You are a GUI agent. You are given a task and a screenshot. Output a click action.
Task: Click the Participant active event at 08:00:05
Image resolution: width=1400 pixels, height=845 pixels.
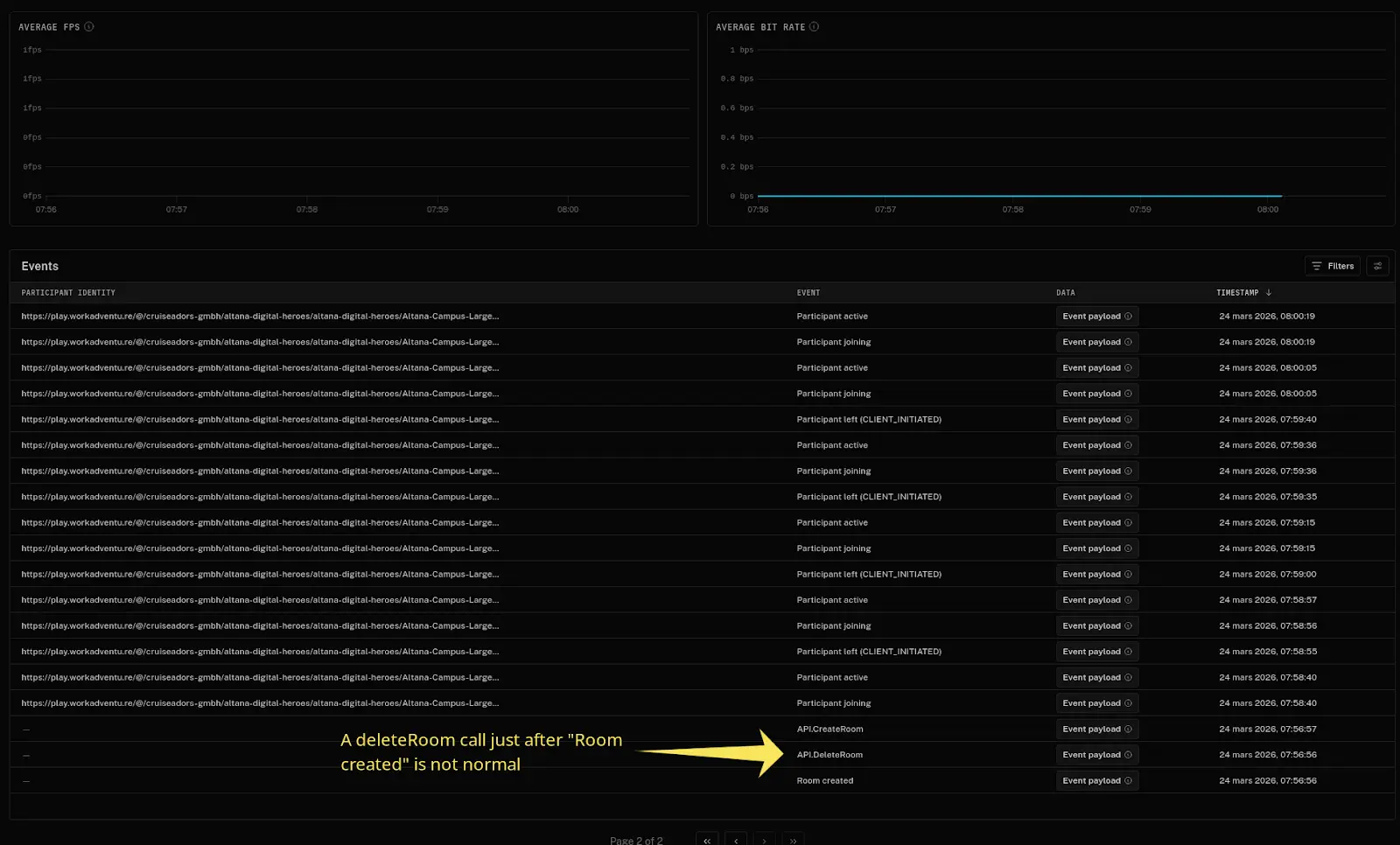(x=832, y=368)
